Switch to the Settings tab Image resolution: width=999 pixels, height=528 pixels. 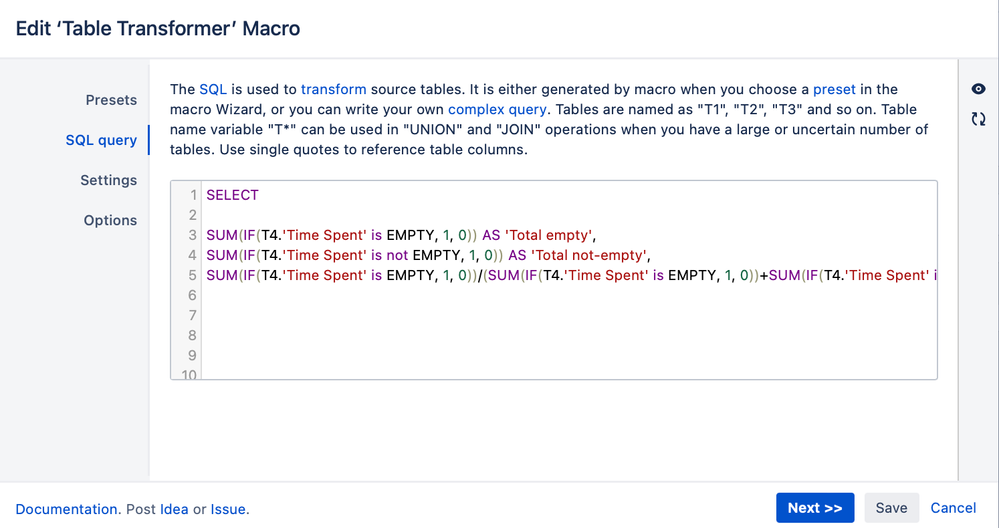point(108,180)
